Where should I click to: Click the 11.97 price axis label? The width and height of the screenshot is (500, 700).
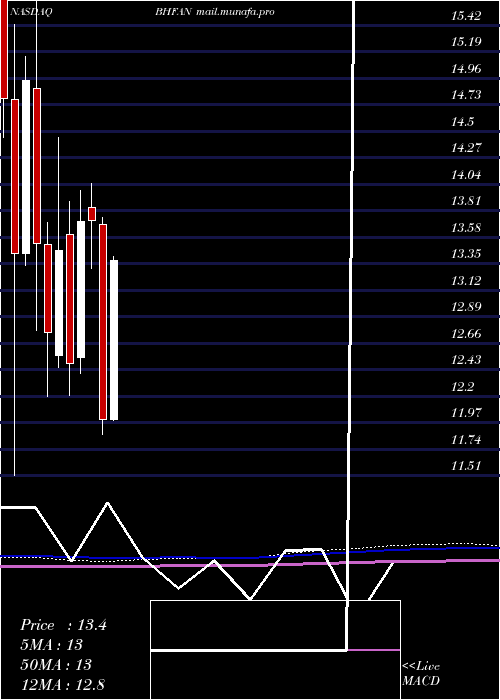click(x=466, y=413)
